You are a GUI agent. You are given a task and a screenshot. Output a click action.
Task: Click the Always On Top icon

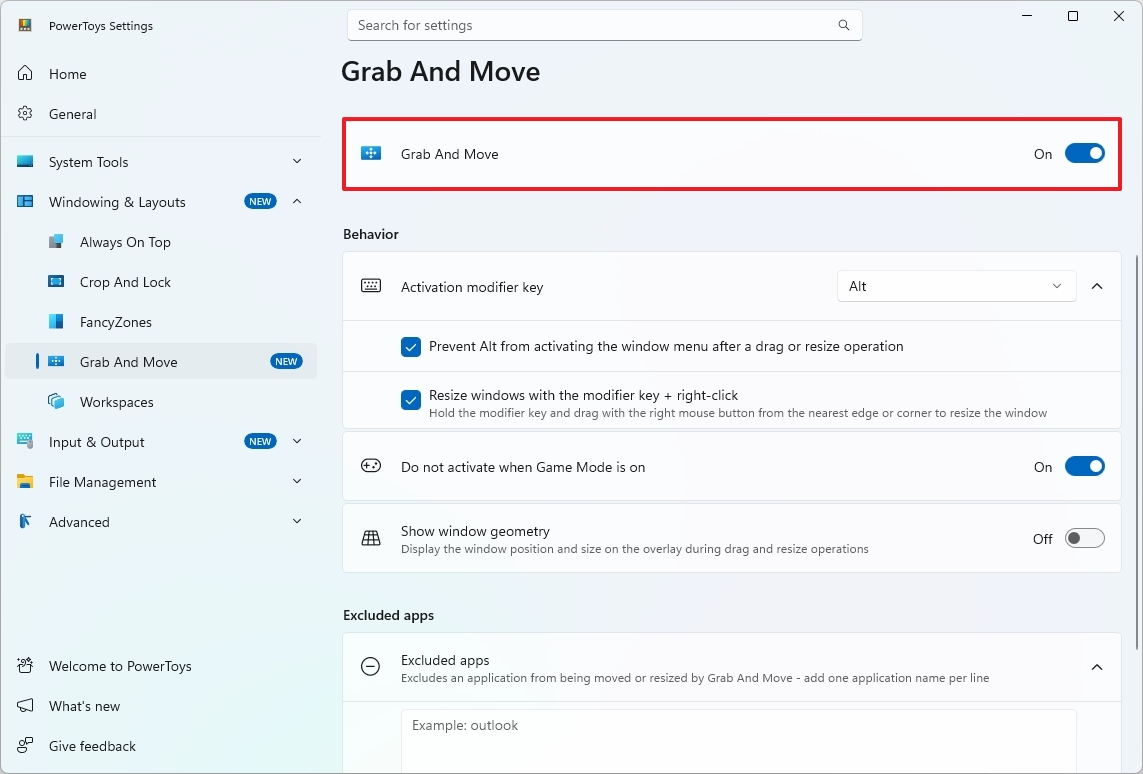click(x=56, y=241)
